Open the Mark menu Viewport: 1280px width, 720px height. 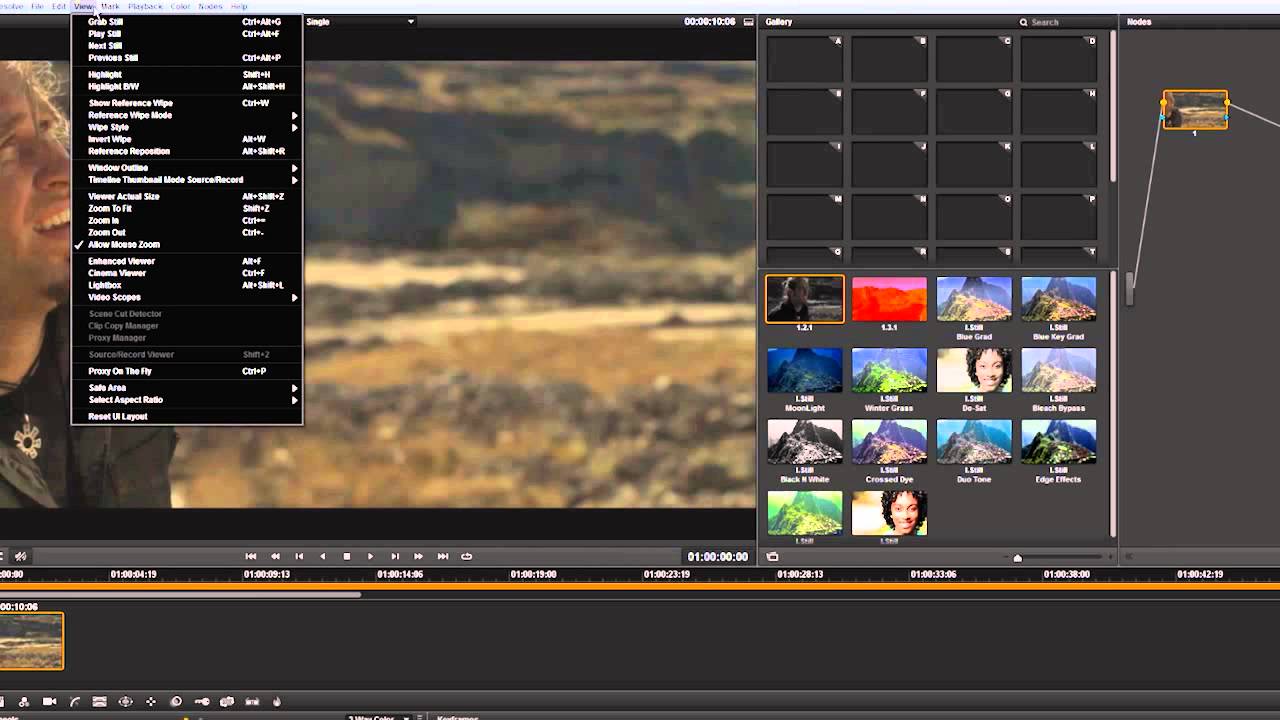110,7
